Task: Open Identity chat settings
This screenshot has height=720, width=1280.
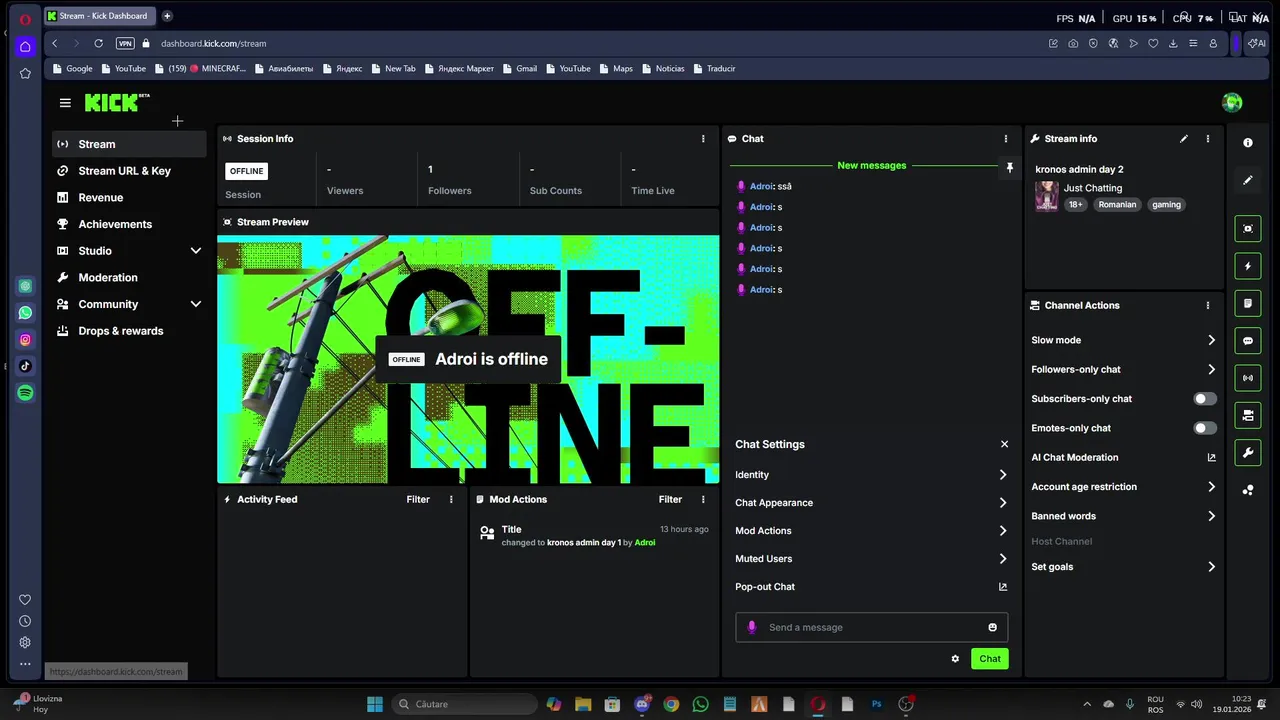Action: click(871, 475)
